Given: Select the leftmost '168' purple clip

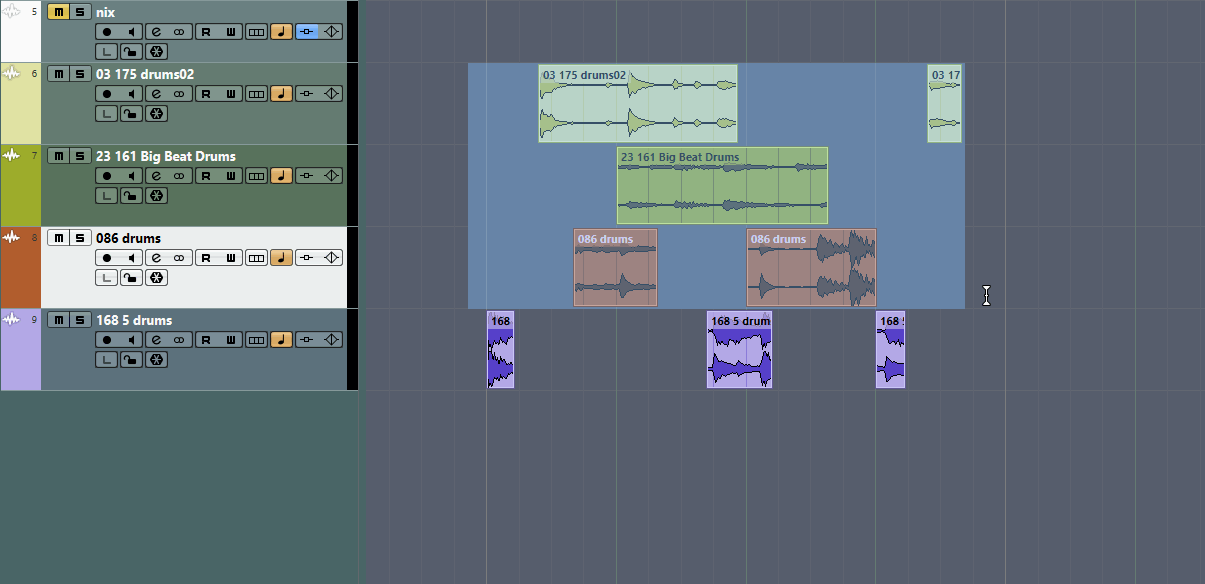Looking at the screenshot, I should tap(500, 349).
